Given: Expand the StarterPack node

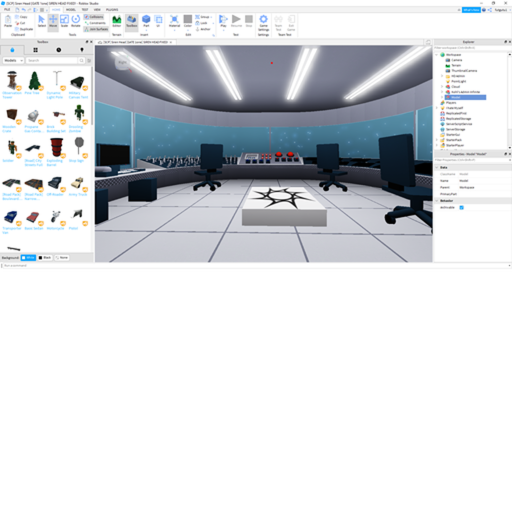Looking at the screenshot, I should [437, 140].
